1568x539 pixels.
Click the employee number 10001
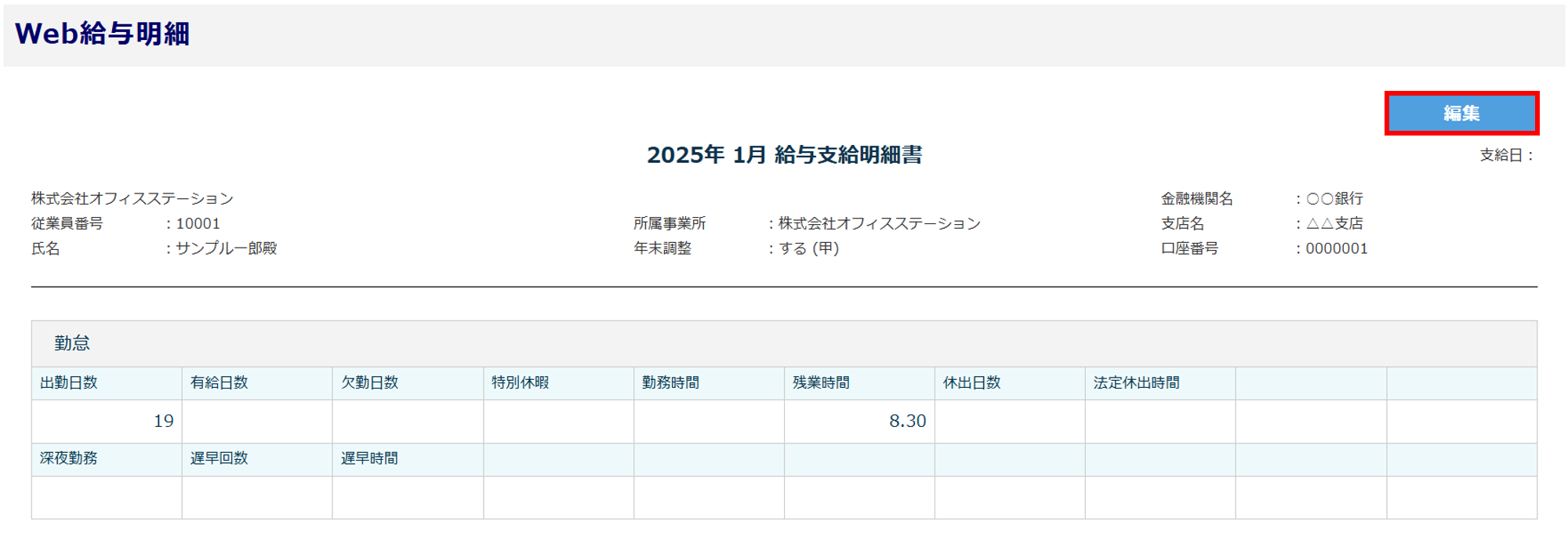click(198, 224)
